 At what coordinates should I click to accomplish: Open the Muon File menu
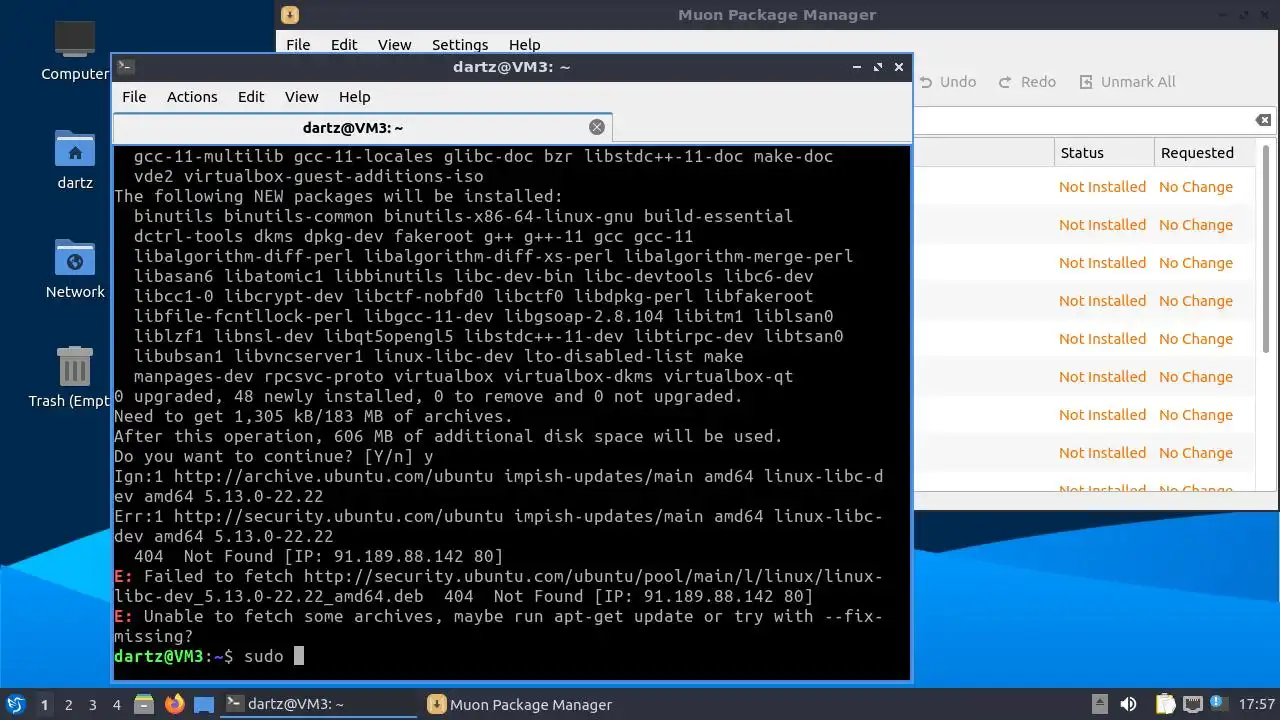(x=298, y=44)
